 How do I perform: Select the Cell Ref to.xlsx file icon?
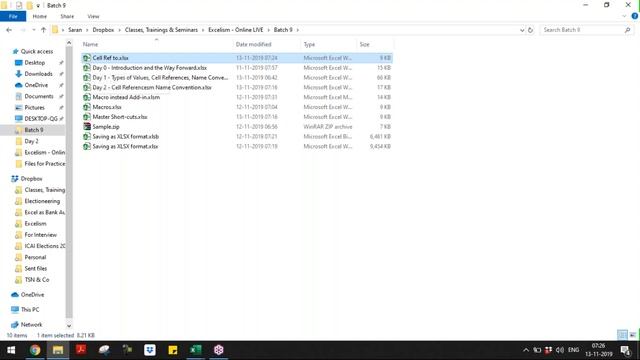[x=87, y=58]
